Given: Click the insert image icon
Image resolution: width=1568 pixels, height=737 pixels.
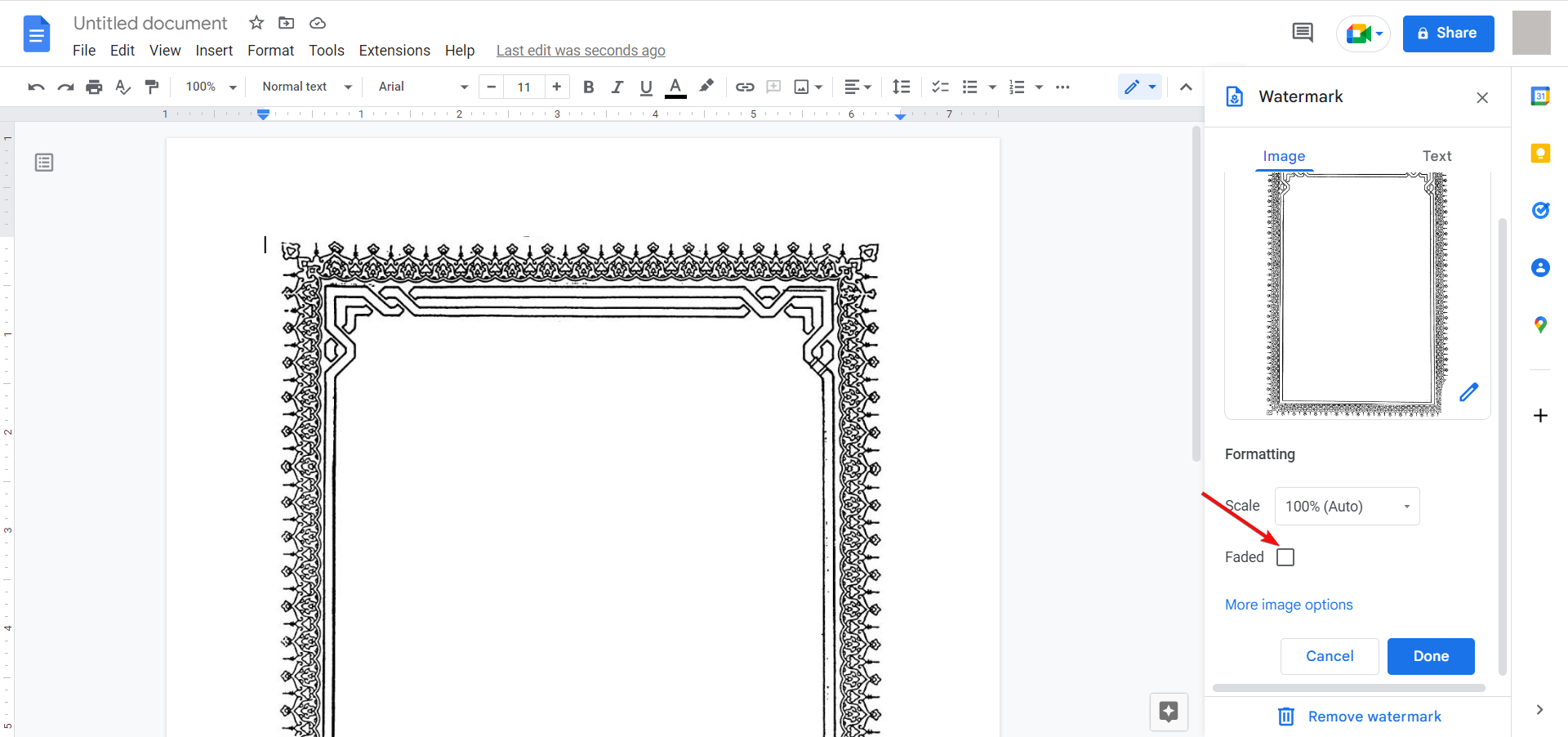Looking at the screenshot, I should (802, 87).
